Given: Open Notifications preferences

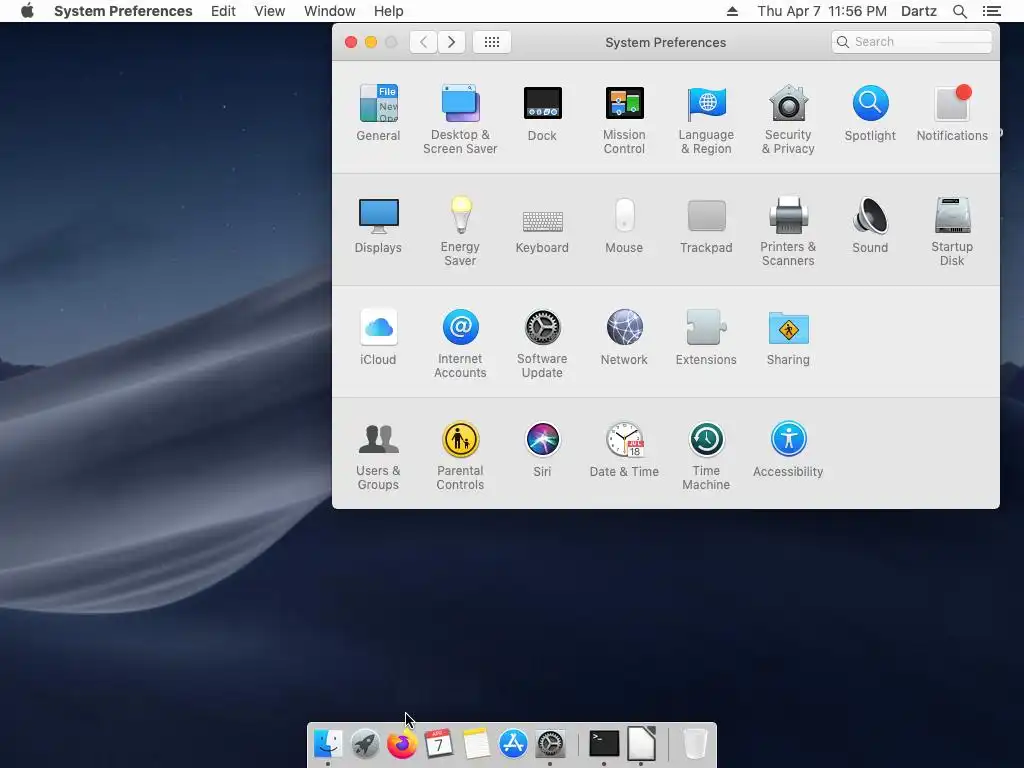Looking at the screenshot, I should click(x=952, y=113).
